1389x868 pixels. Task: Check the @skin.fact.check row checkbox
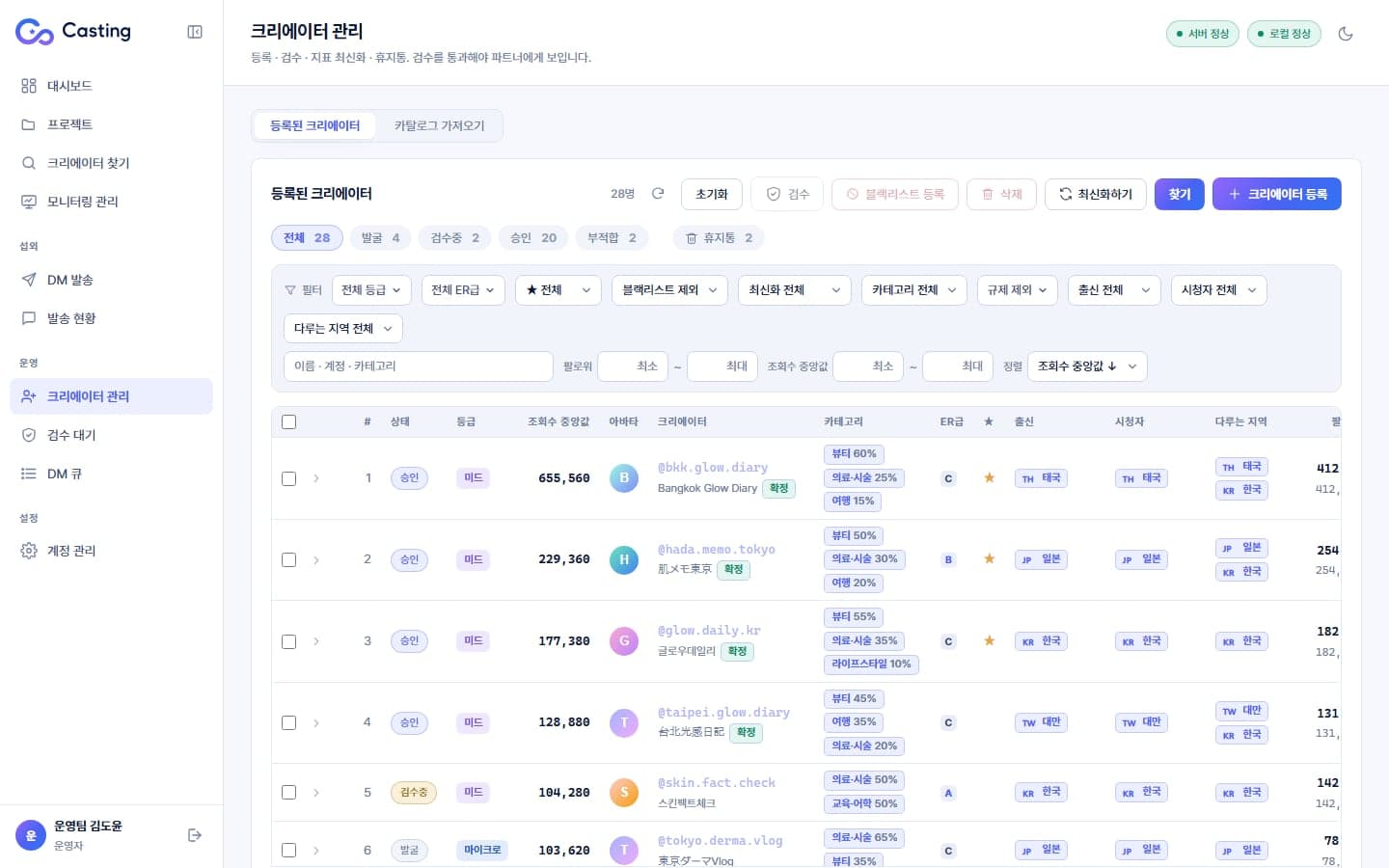pyautogui.click(x=288, y=792)
